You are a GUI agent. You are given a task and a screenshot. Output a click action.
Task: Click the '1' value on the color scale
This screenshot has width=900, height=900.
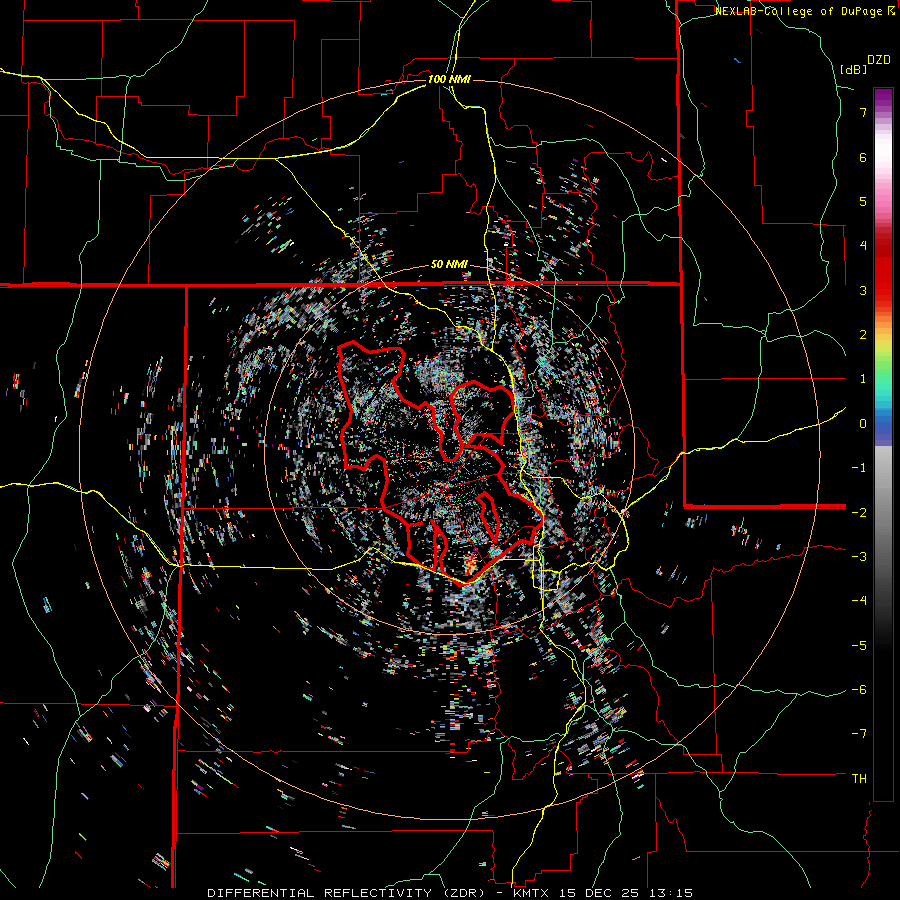point(863,379)
